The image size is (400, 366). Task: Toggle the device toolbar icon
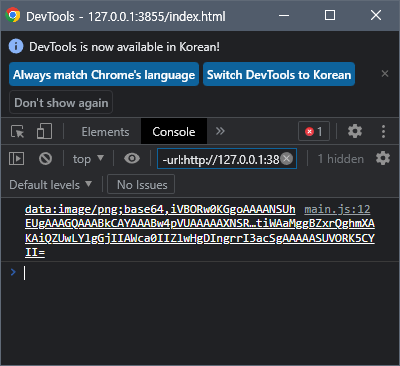(x=44, y=131)
